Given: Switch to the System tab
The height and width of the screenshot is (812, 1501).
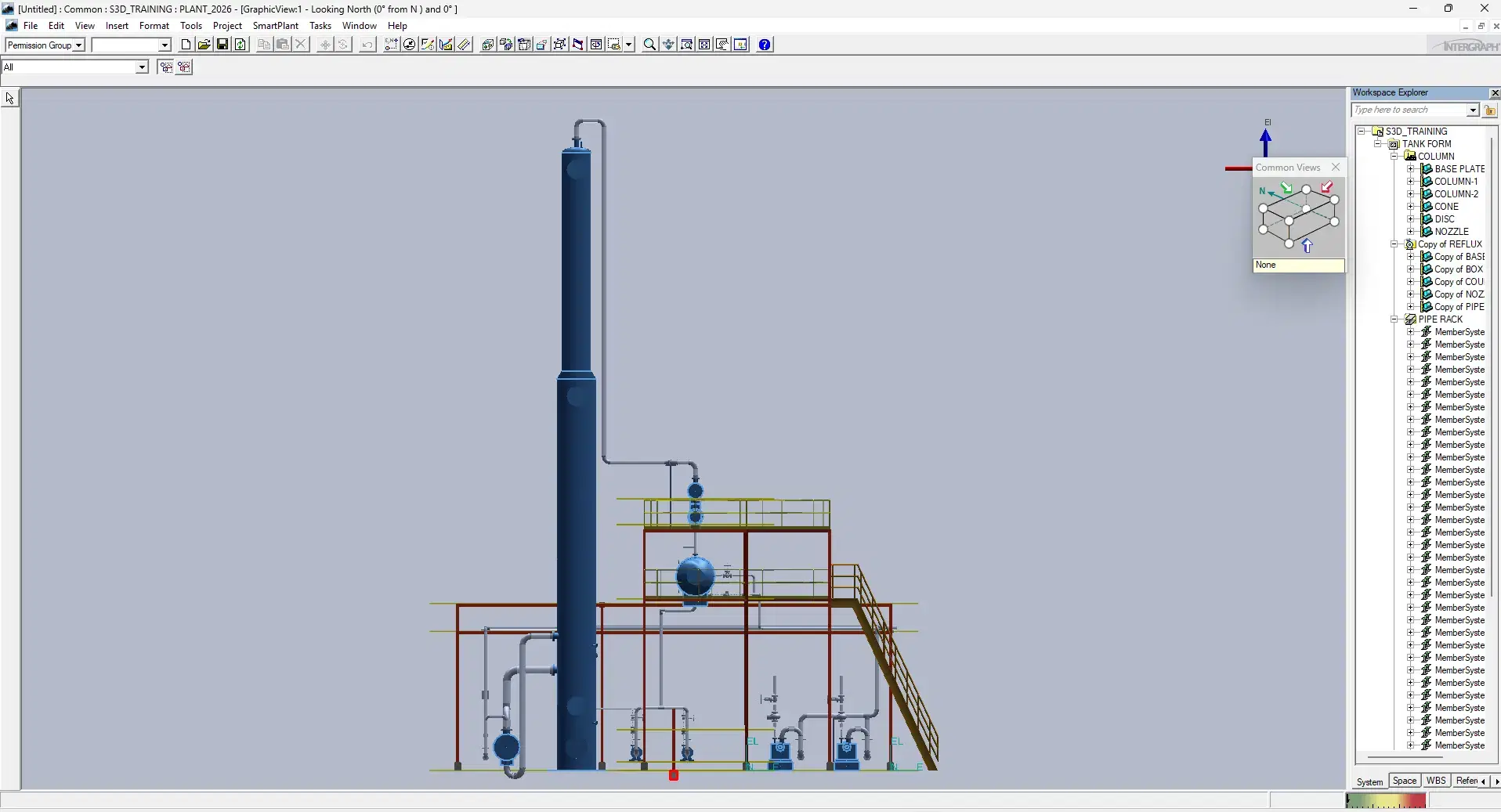Looking at the screenshot, I should click(1369, 781).
